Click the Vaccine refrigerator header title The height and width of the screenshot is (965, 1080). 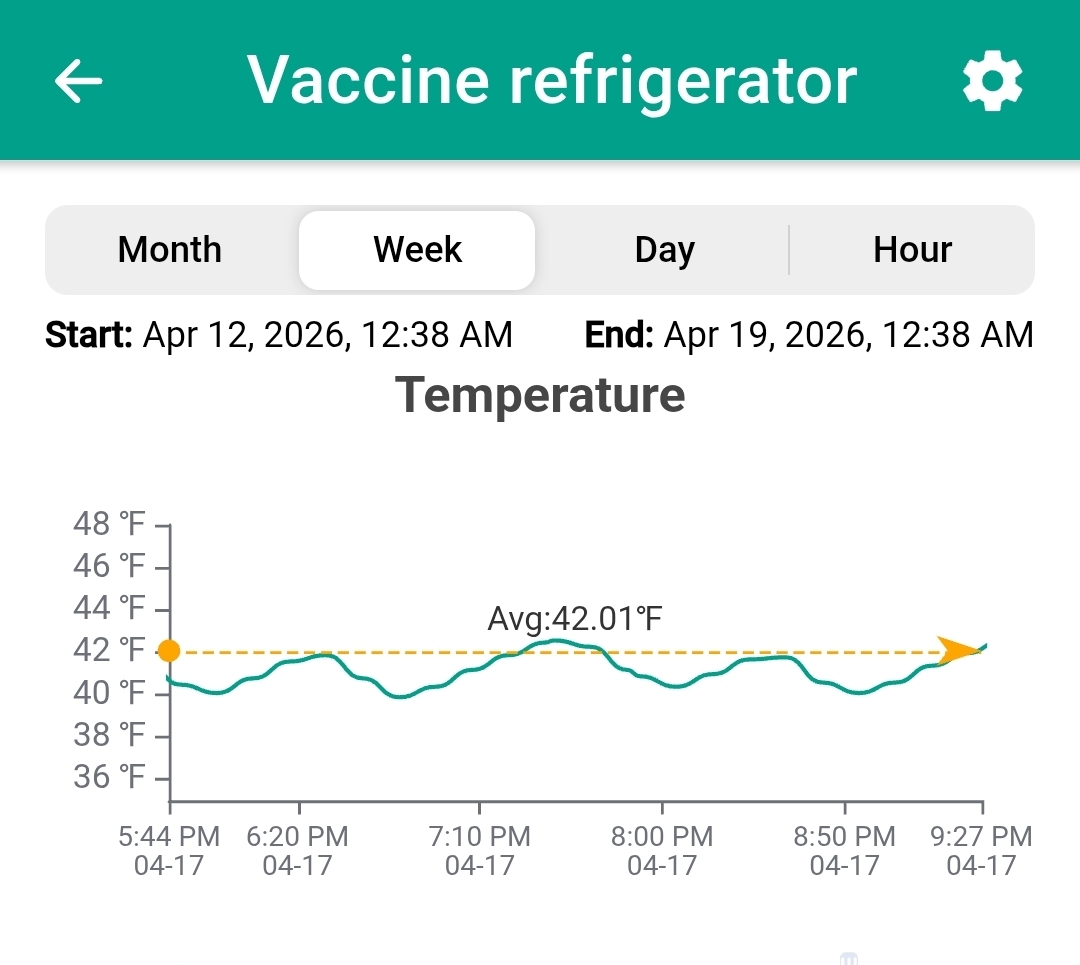tap(552, 80)
